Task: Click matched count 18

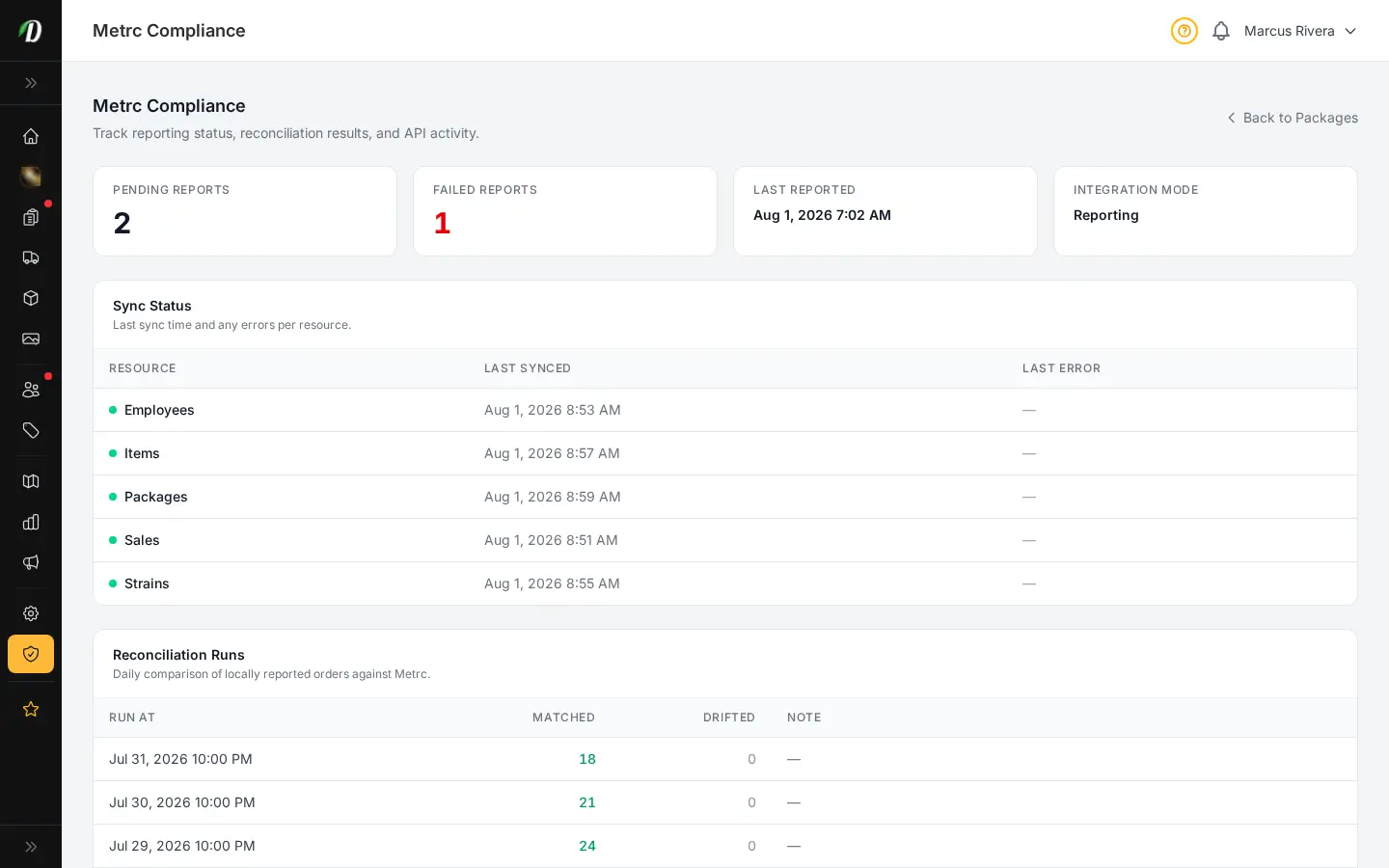Action: coord(587,759)
